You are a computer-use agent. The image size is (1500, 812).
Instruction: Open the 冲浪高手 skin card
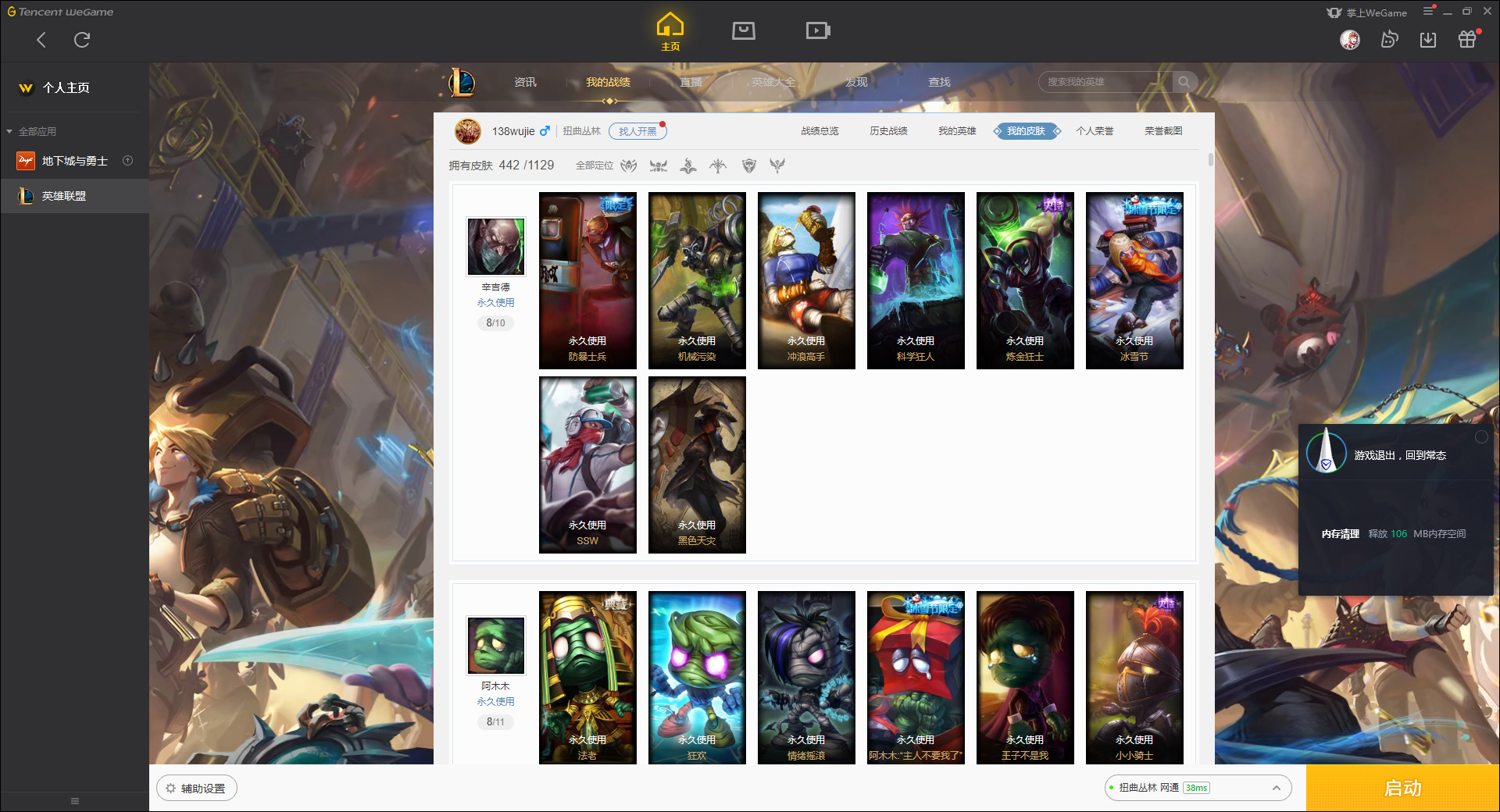[806, 280]
